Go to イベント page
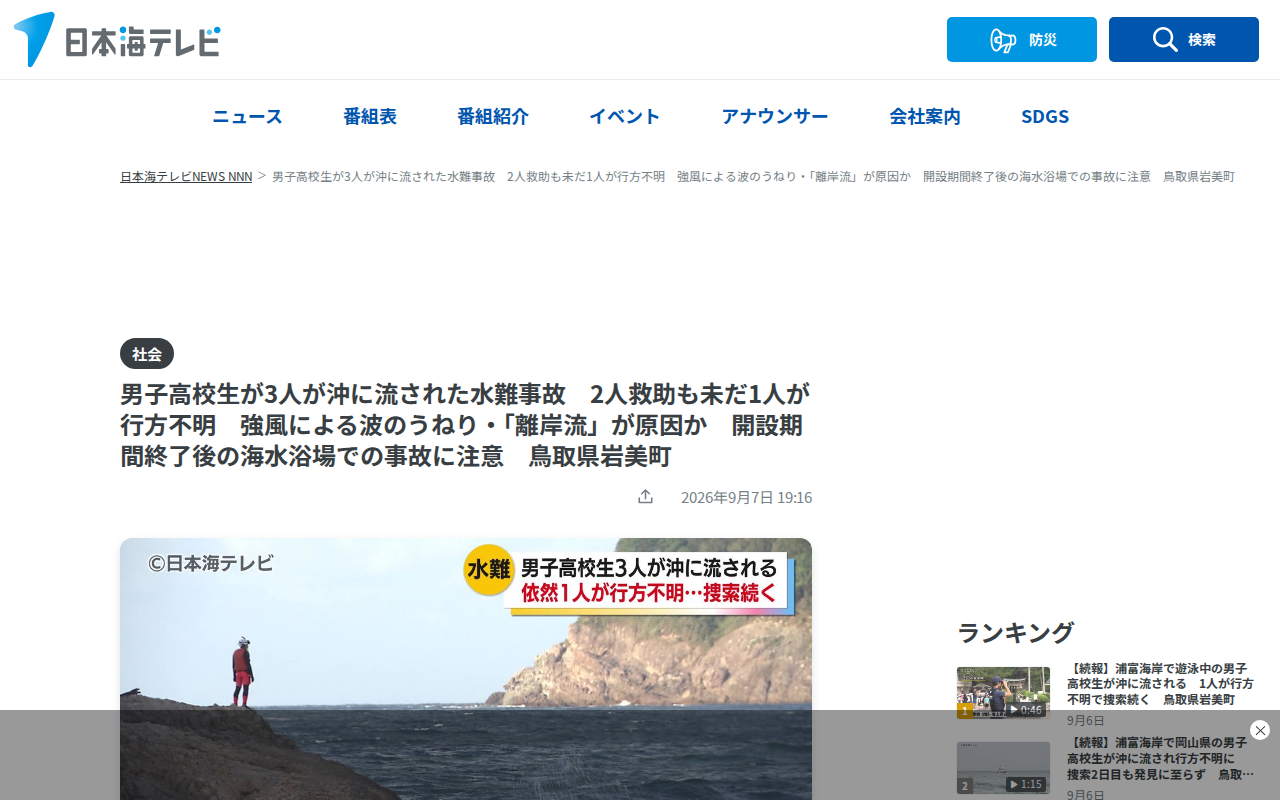Viewport: 1280px width, 800px height. coord(625,116)
